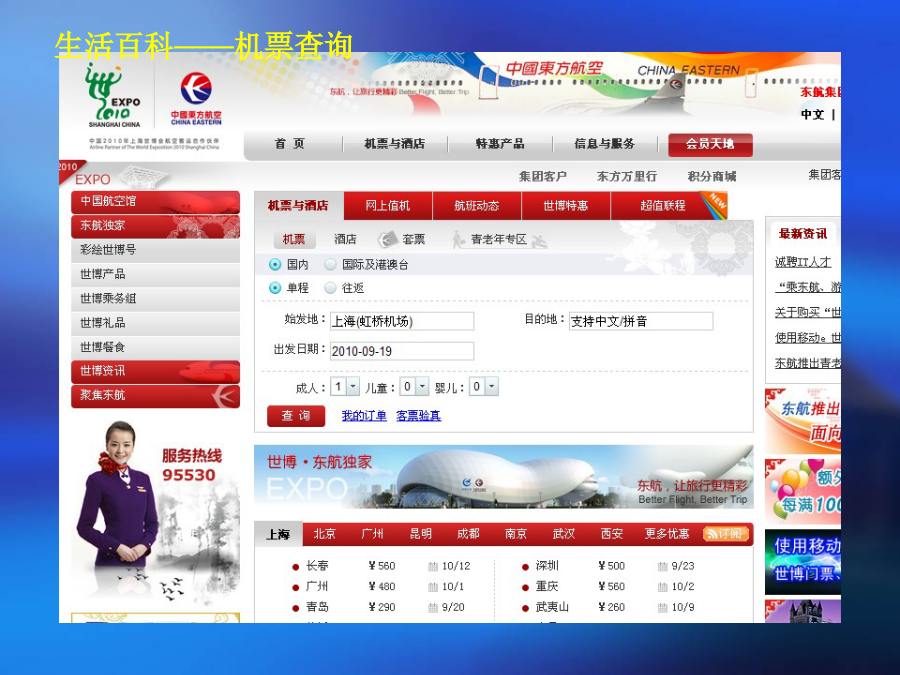Click calendar icon in 重庆 row
Image resolution: width=900 pixels, height=675 pixels.
tap(662, 587)
